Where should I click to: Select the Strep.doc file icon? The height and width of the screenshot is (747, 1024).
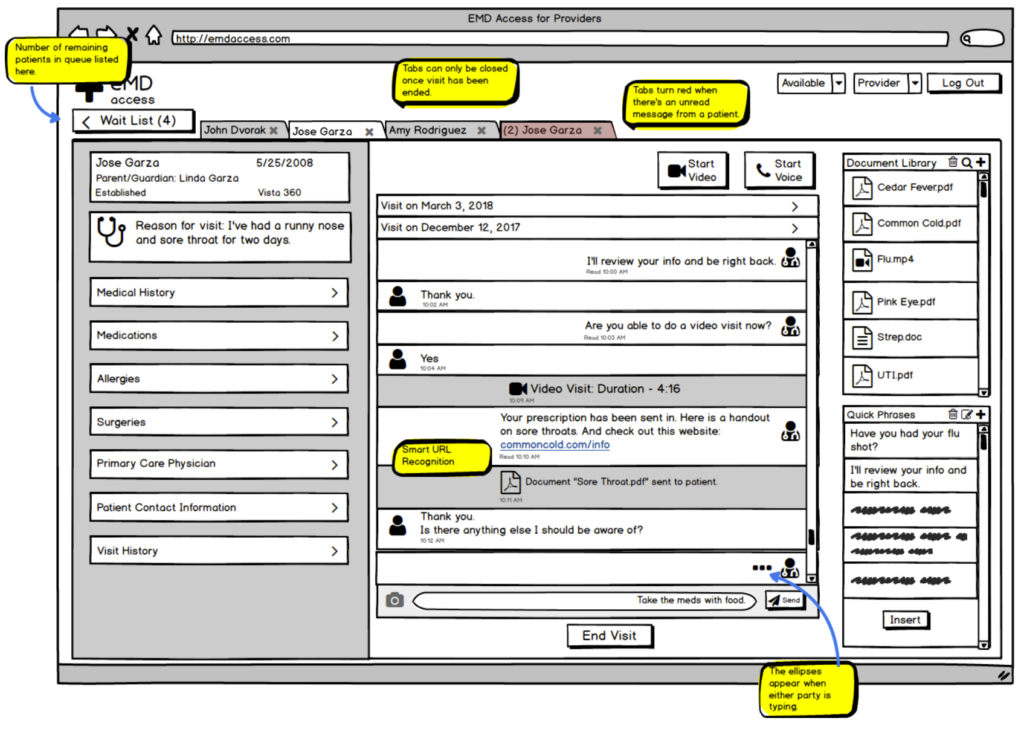coord(862,338)
